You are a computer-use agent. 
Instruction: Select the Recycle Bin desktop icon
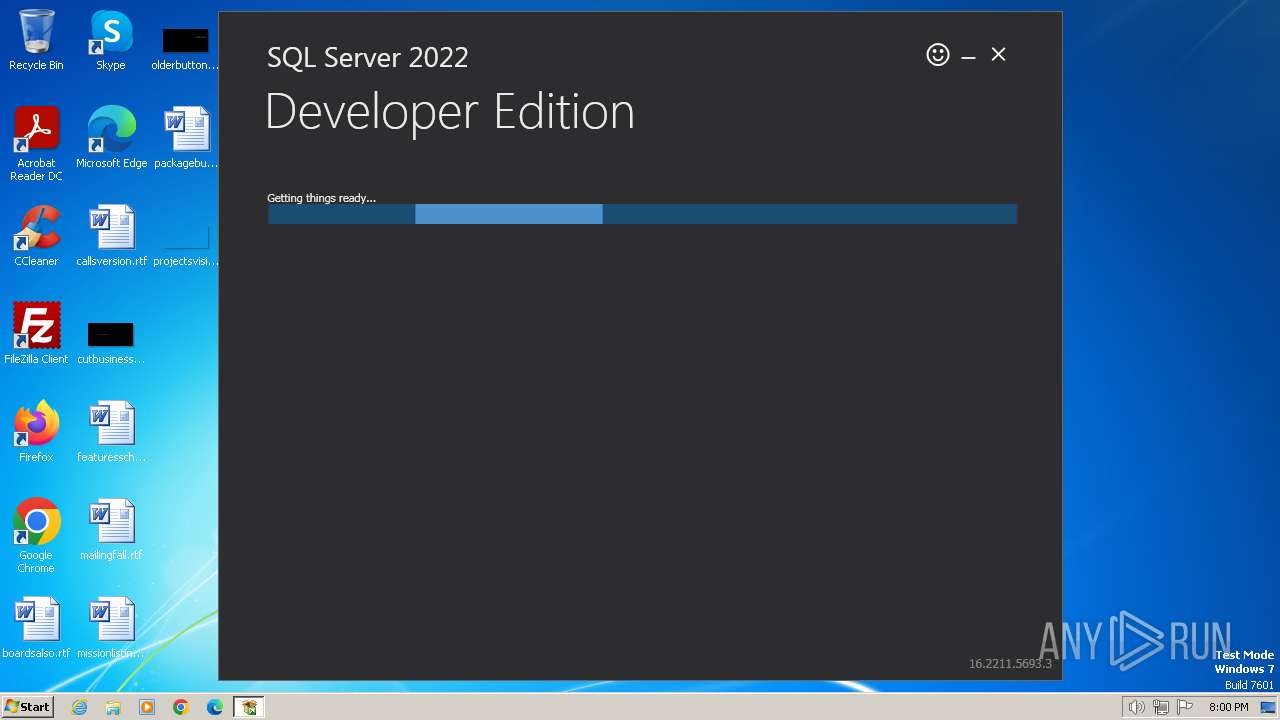click(x=36, y=40)
